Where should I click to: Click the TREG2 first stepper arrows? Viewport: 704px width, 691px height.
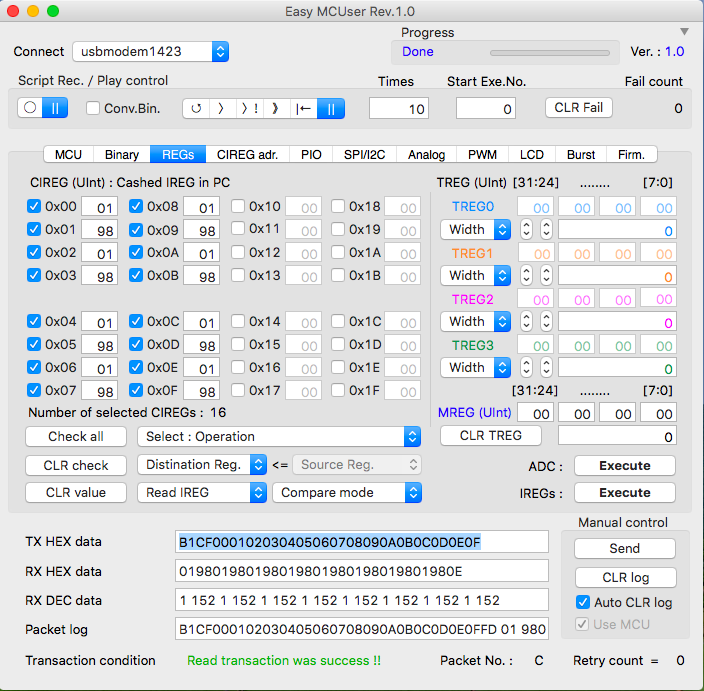(x=526, y=321)
